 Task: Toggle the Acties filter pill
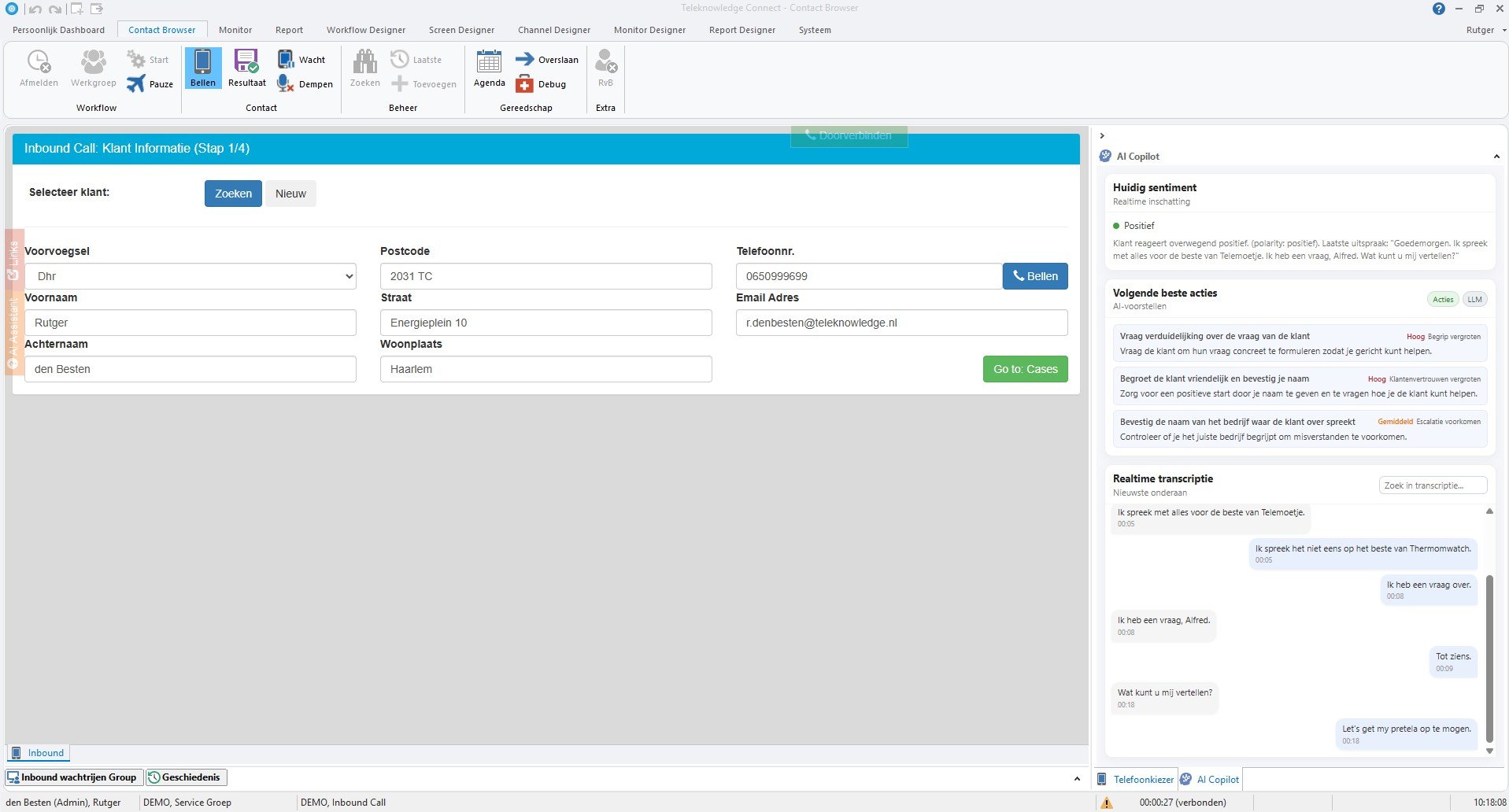[x=1443, y=299]
